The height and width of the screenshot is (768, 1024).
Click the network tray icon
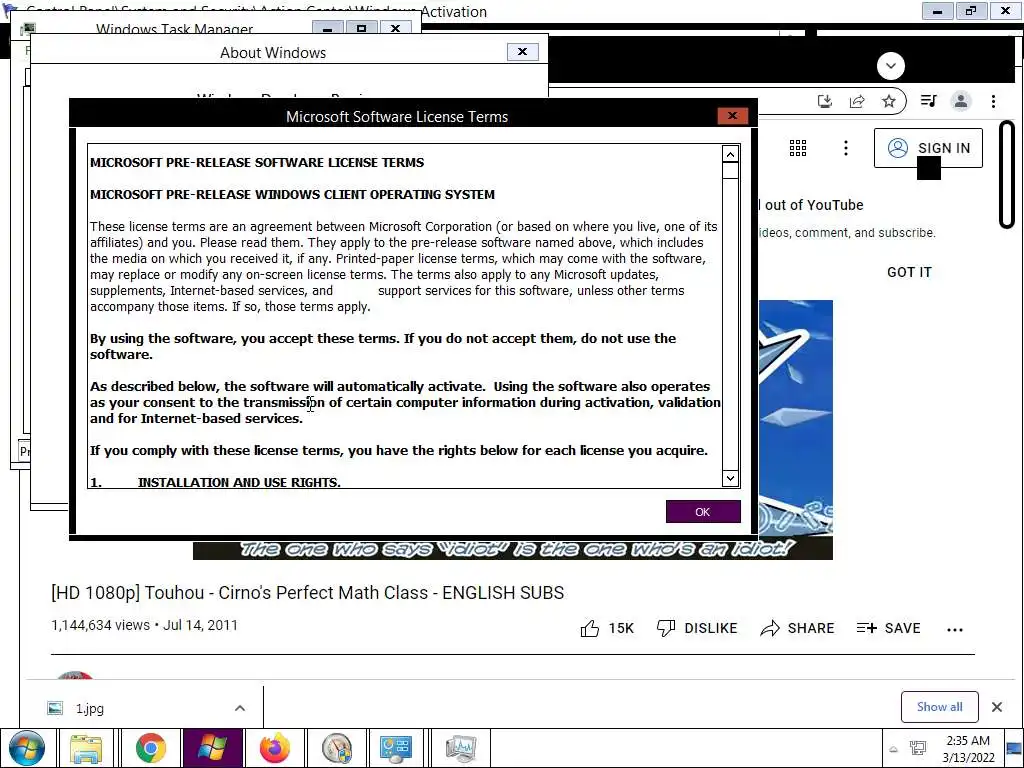click(918, 748)
